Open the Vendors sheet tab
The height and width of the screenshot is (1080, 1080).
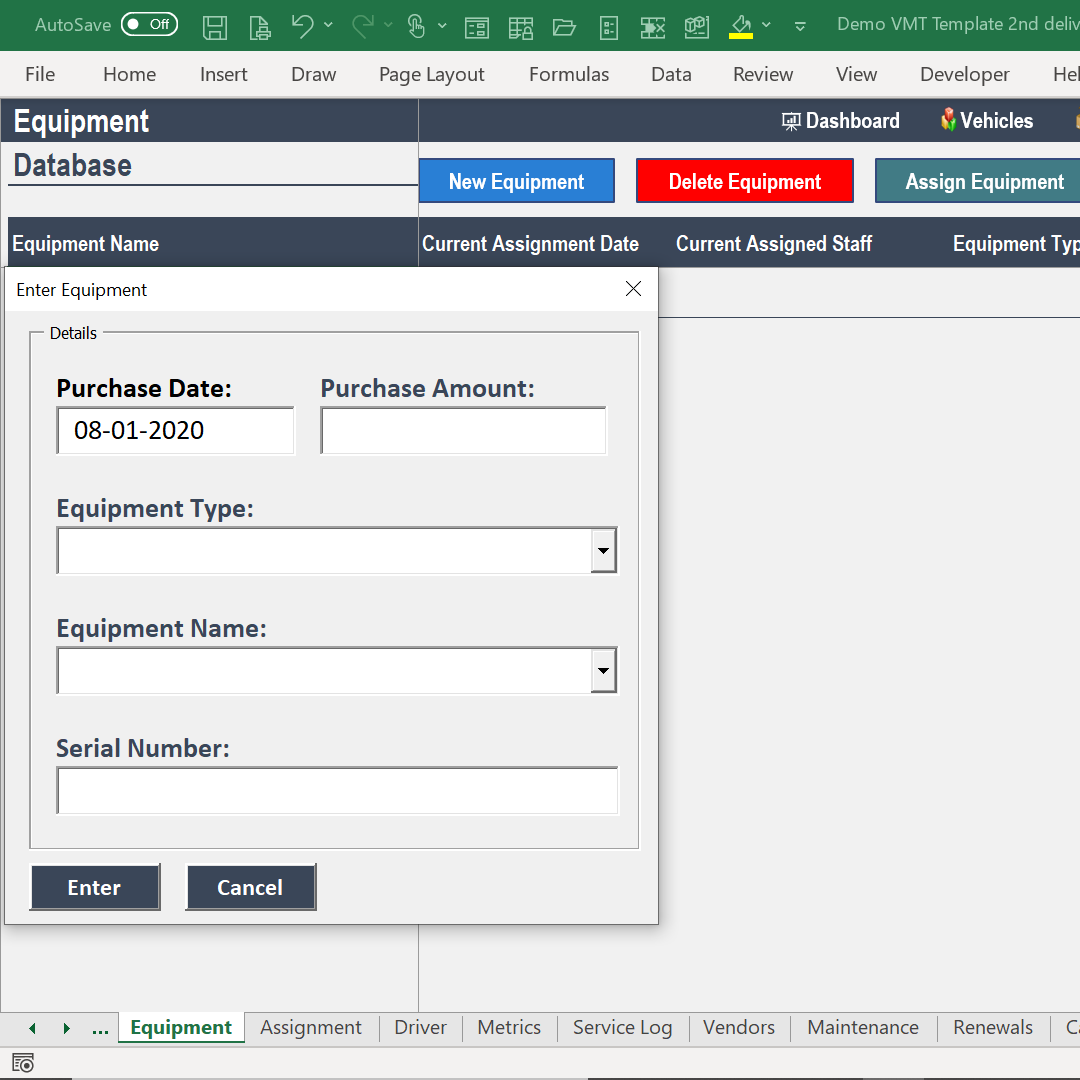[738, 1027]
